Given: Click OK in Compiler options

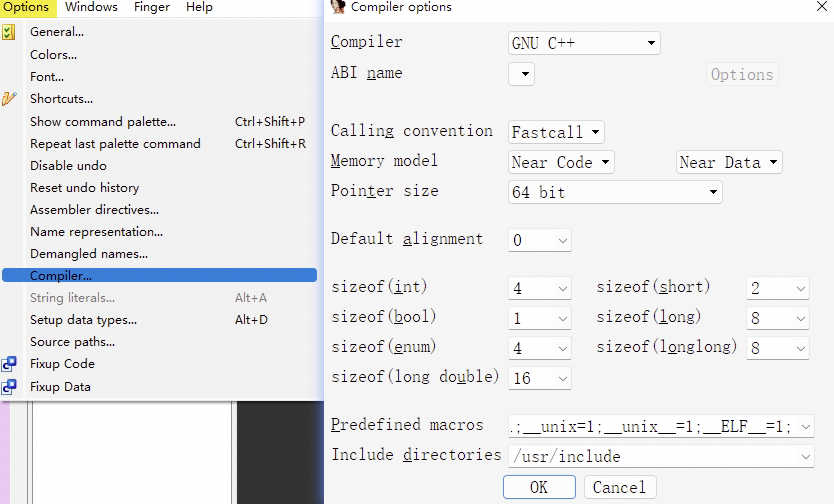Looking at the screenshot, I should [539, 487].
